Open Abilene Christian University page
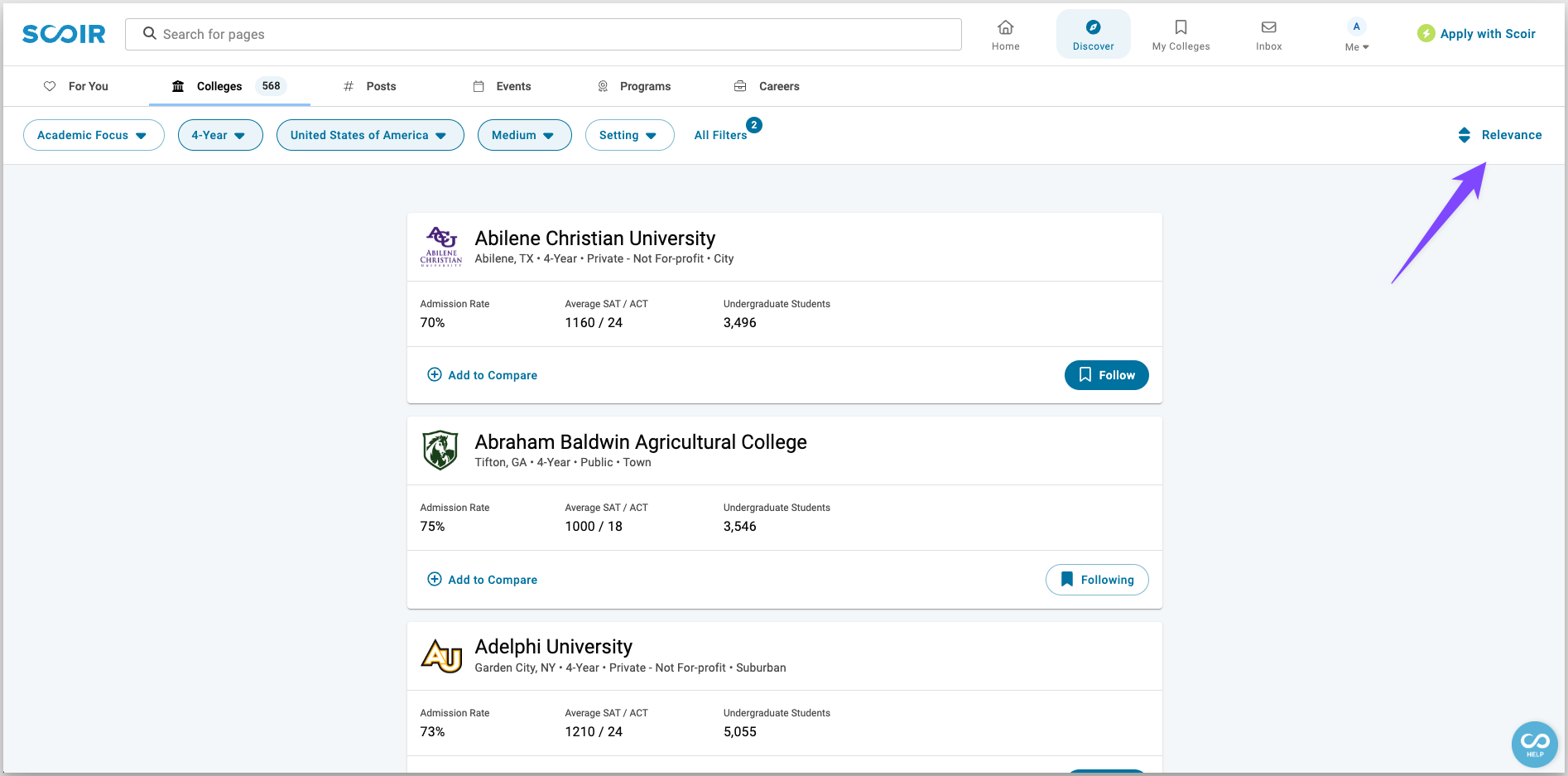This screenshot has height=776, width=1568. tap(594, 239)
